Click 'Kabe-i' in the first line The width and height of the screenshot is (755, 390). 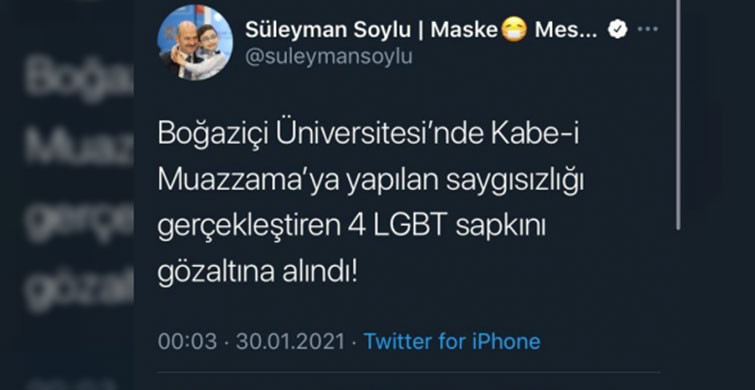534,135
